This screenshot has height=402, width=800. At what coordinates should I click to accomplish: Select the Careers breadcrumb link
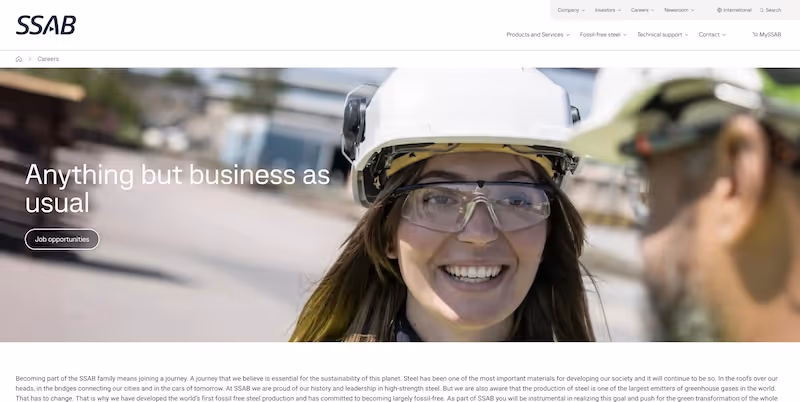click(x=48, y=59)
